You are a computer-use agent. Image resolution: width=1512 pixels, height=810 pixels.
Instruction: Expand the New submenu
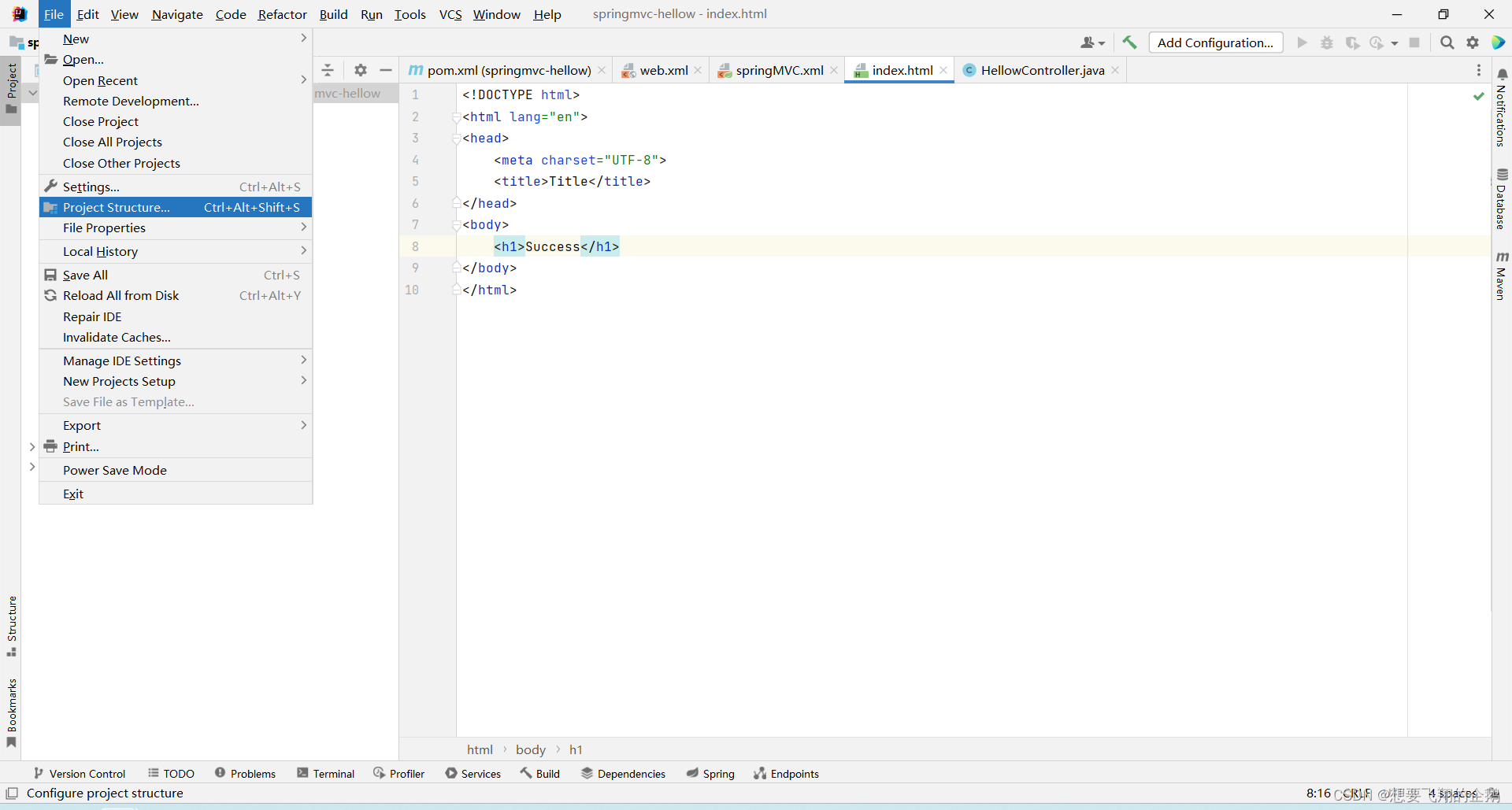point(176,39)
